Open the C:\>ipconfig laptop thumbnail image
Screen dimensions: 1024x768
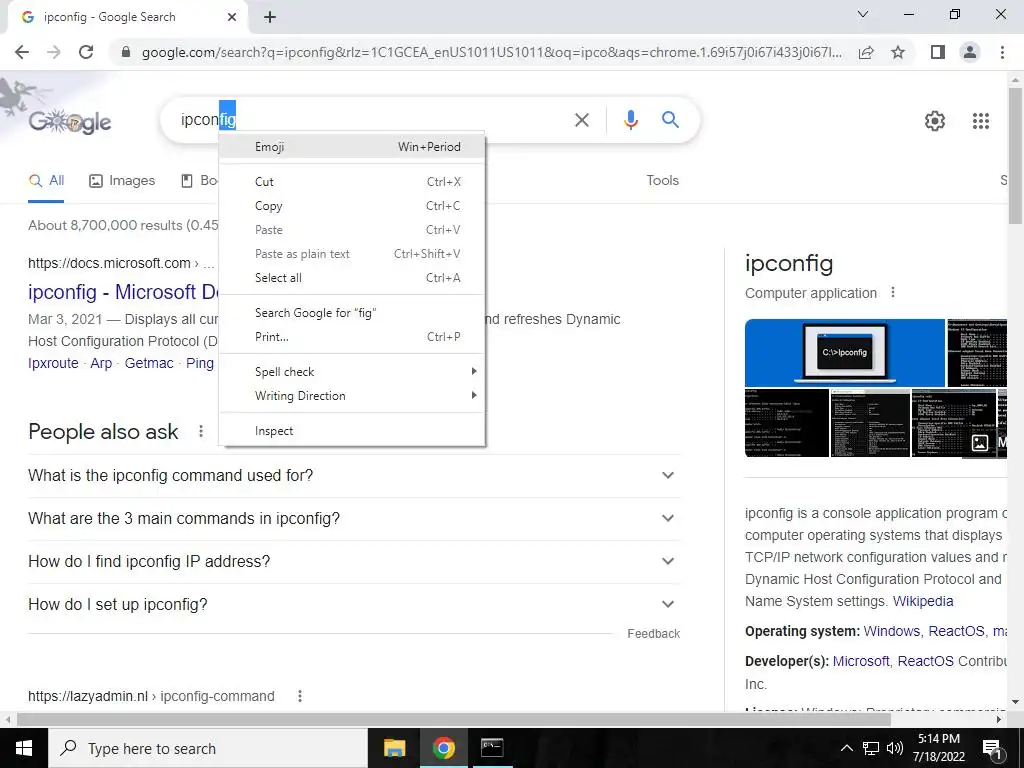[x=844, y=353]
